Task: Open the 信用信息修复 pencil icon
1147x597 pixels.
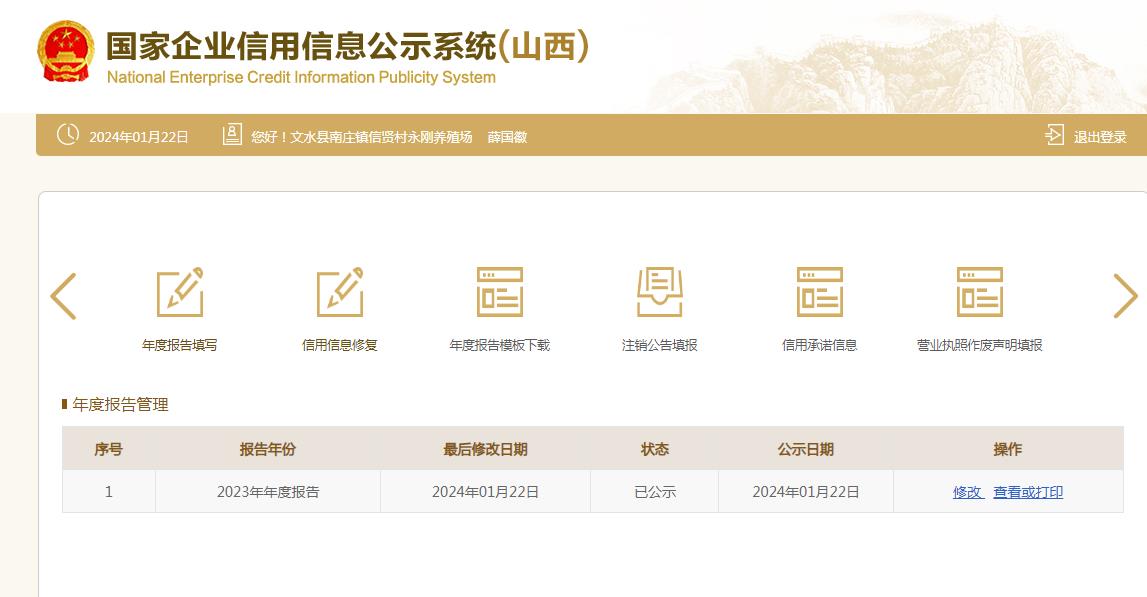Action: 339,292
